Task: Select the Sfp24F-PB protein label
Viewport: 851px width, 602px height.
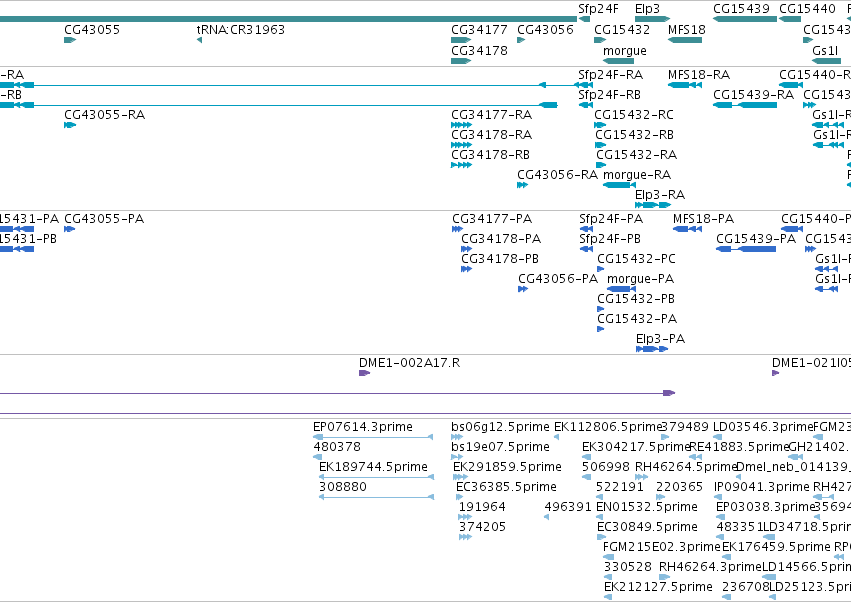Action: pos(610,239)
